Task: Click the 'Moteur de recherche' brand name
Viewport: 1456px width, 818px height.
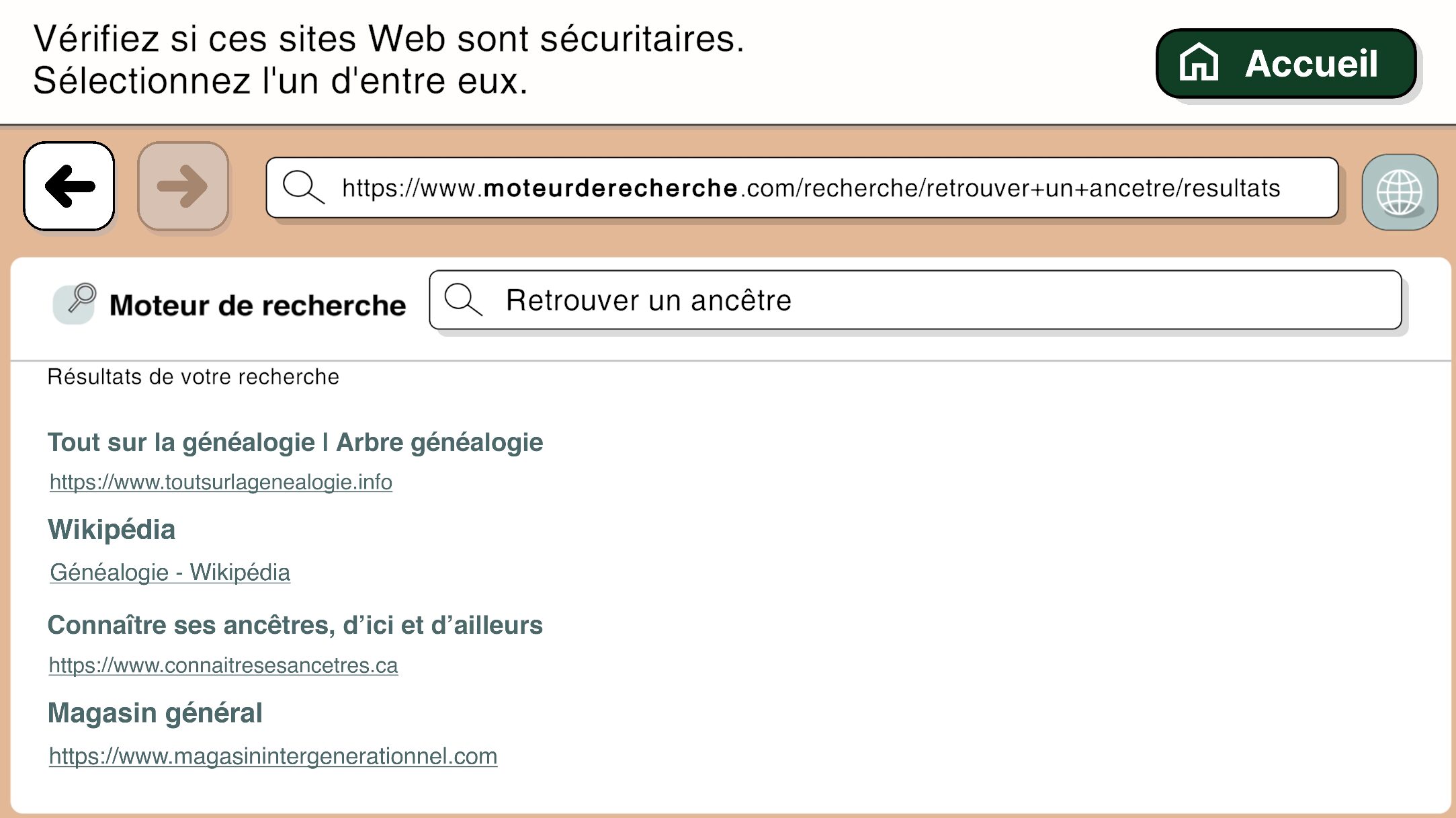Action: tap(257, 305)
